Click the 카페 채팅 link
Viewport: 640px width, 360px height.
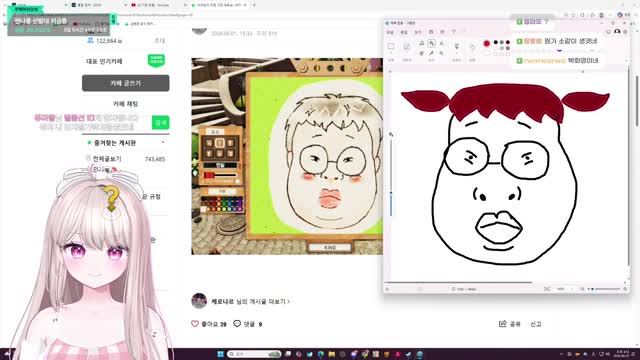pos(126,104)
